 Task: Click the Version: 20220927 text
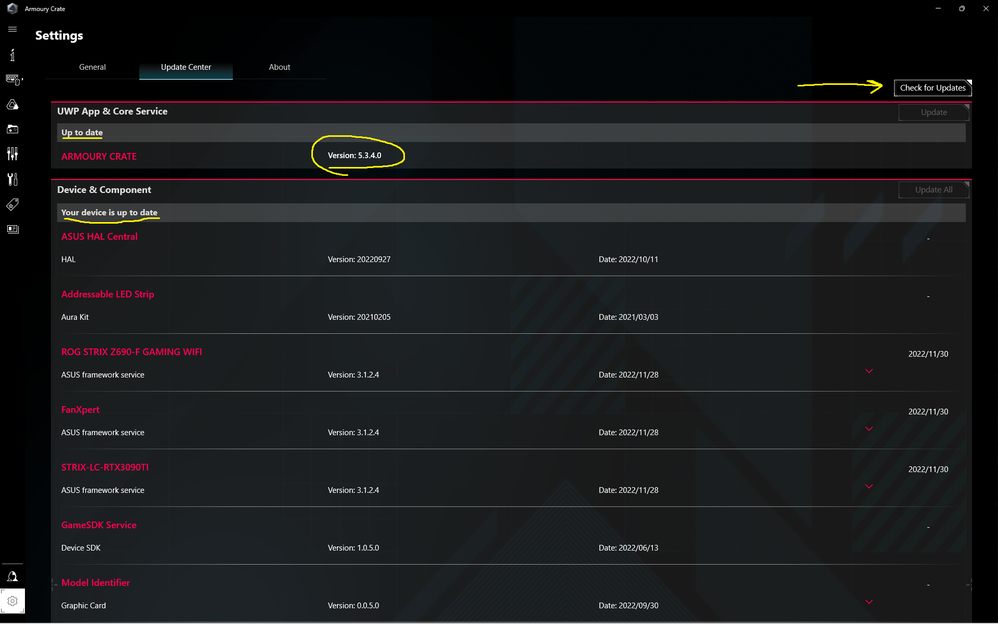[359, 259]
